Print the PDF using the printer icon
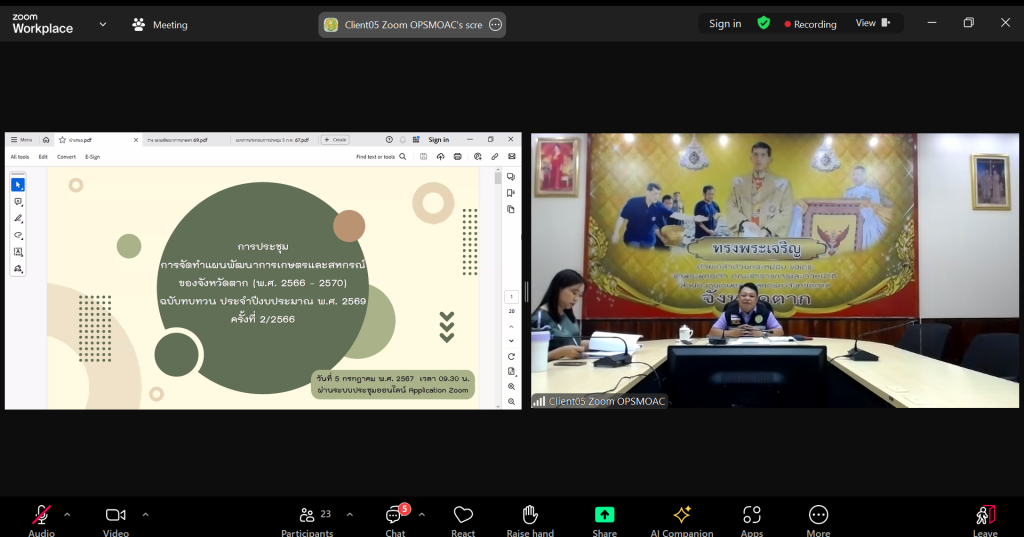 458,157
